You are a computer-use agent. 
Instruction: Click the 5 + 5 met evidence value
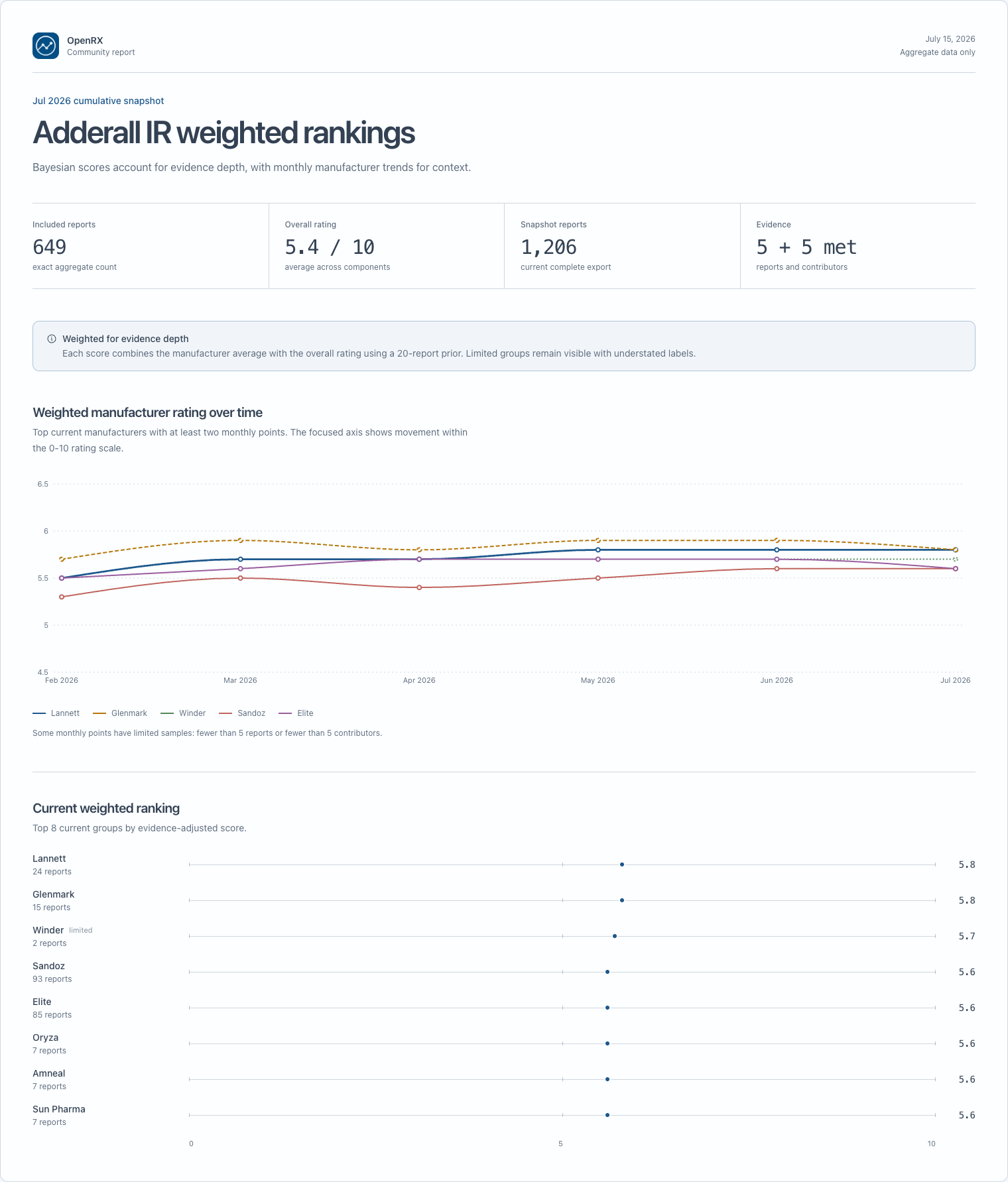[x=806, y=247]
